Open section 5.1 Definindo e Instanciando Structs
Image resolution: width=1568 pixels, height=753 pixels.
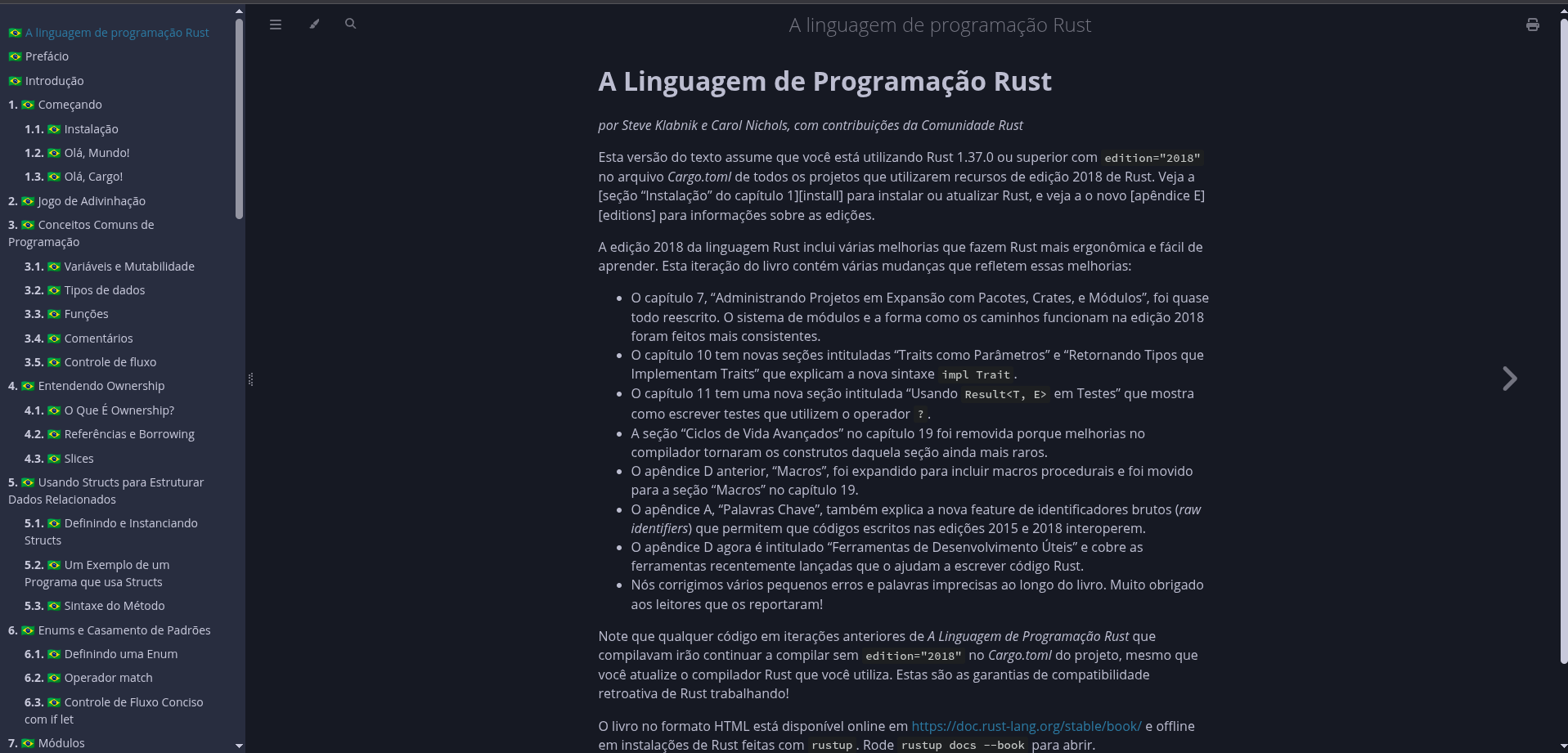111,531
